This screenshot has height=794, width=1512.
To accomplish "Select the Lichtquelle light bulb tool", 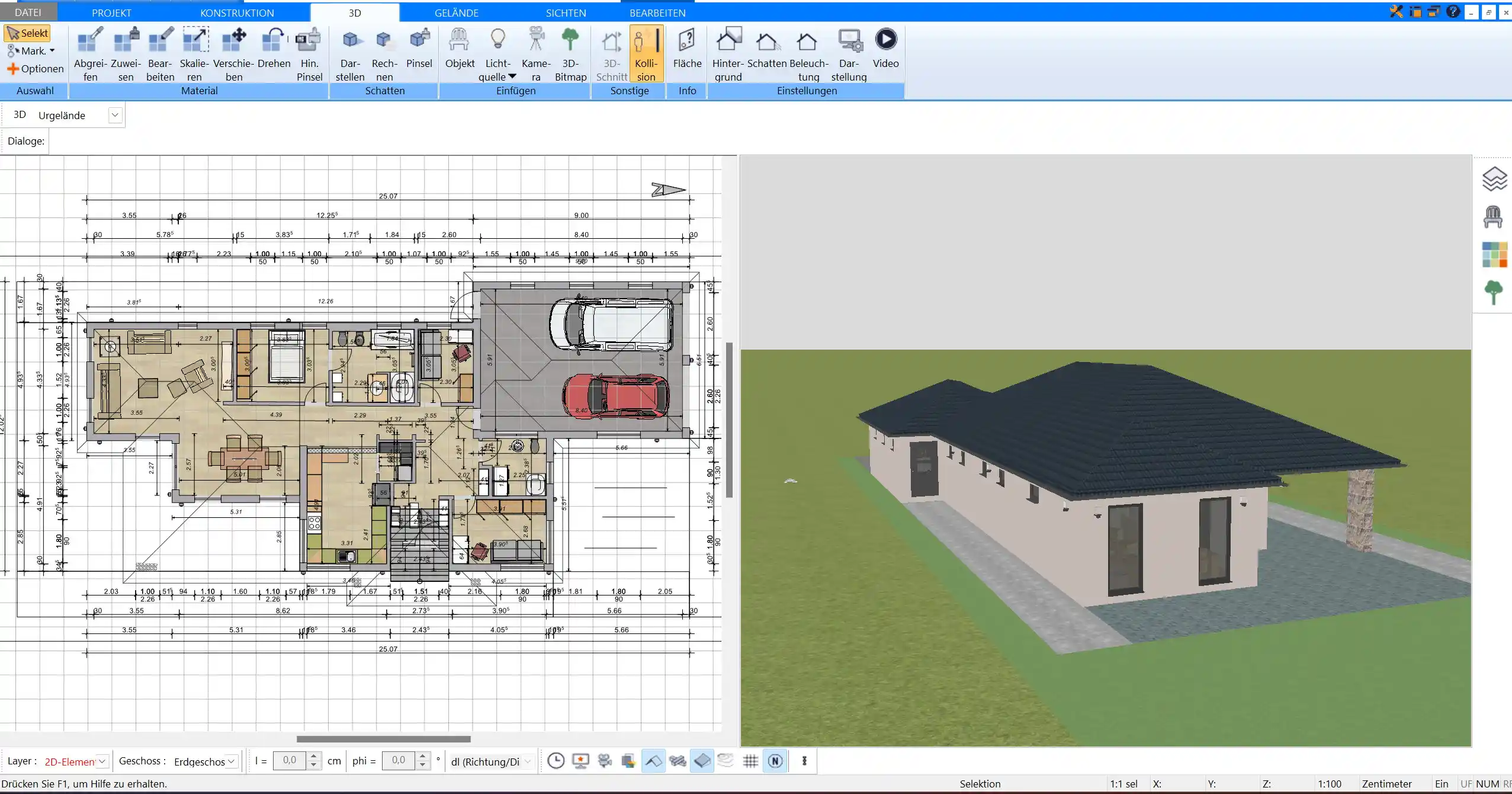I will point(497,55).
